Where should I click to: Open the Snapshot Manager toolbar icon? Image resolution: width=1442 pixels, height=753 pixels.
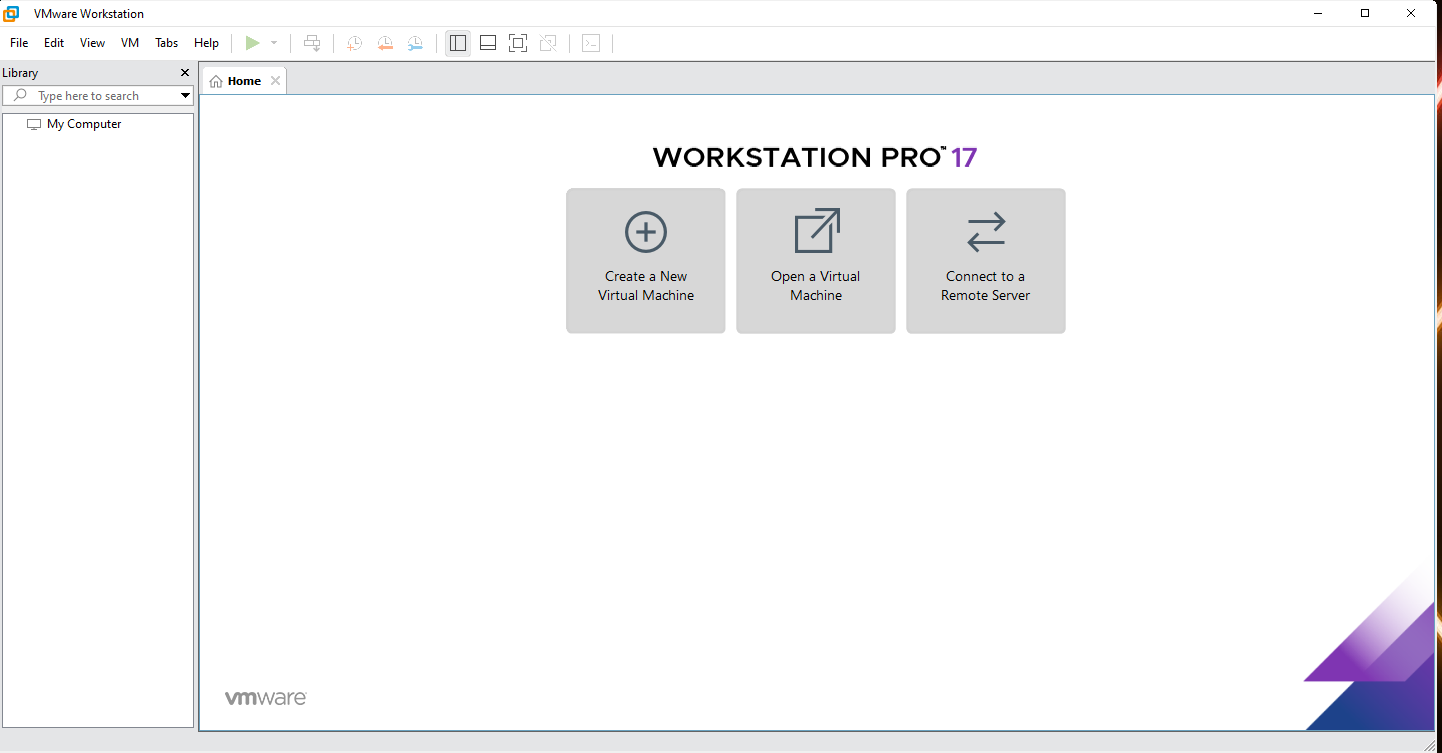coord(415,43)
